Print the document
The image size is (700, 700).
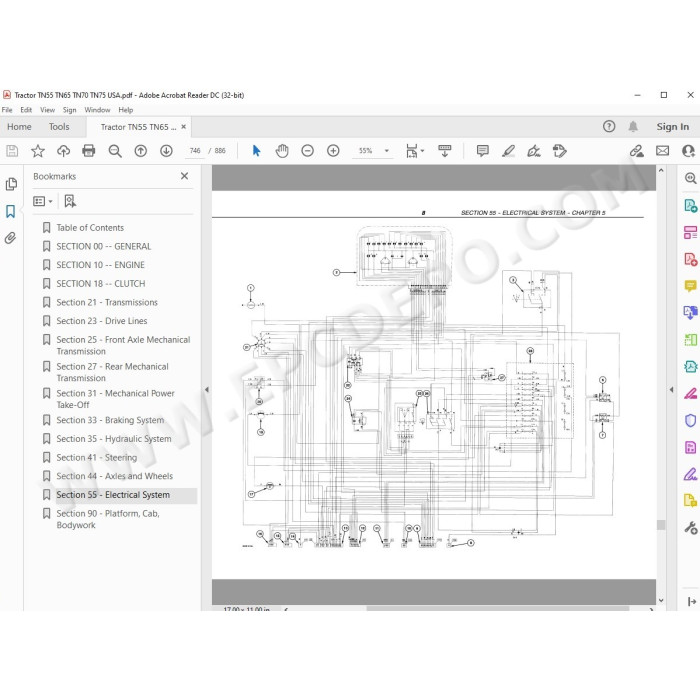[89, 151]
